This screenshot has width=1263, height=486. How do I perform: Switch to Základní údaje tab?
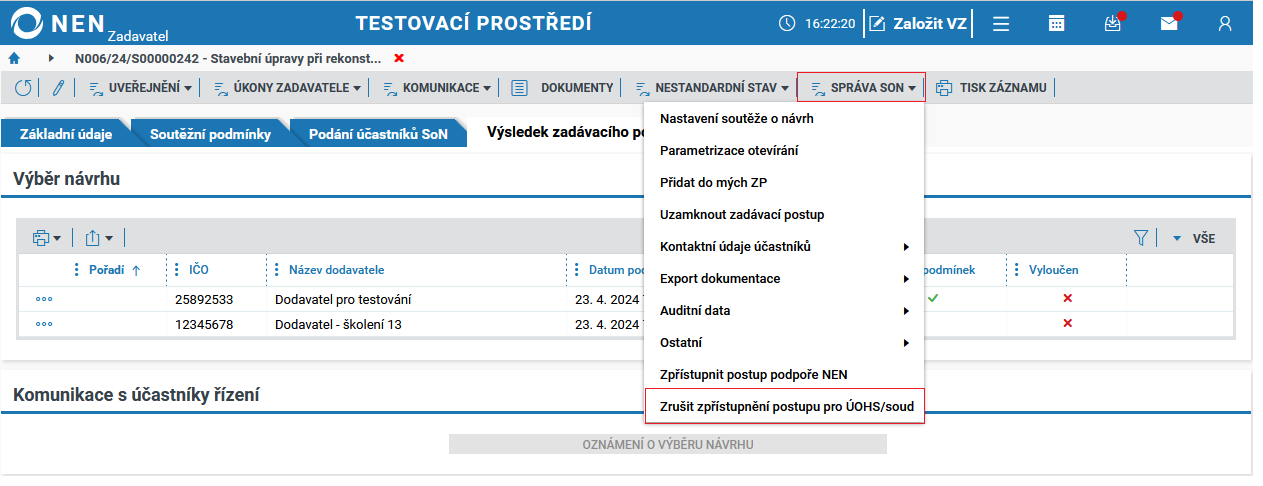[x=66, y=133]
